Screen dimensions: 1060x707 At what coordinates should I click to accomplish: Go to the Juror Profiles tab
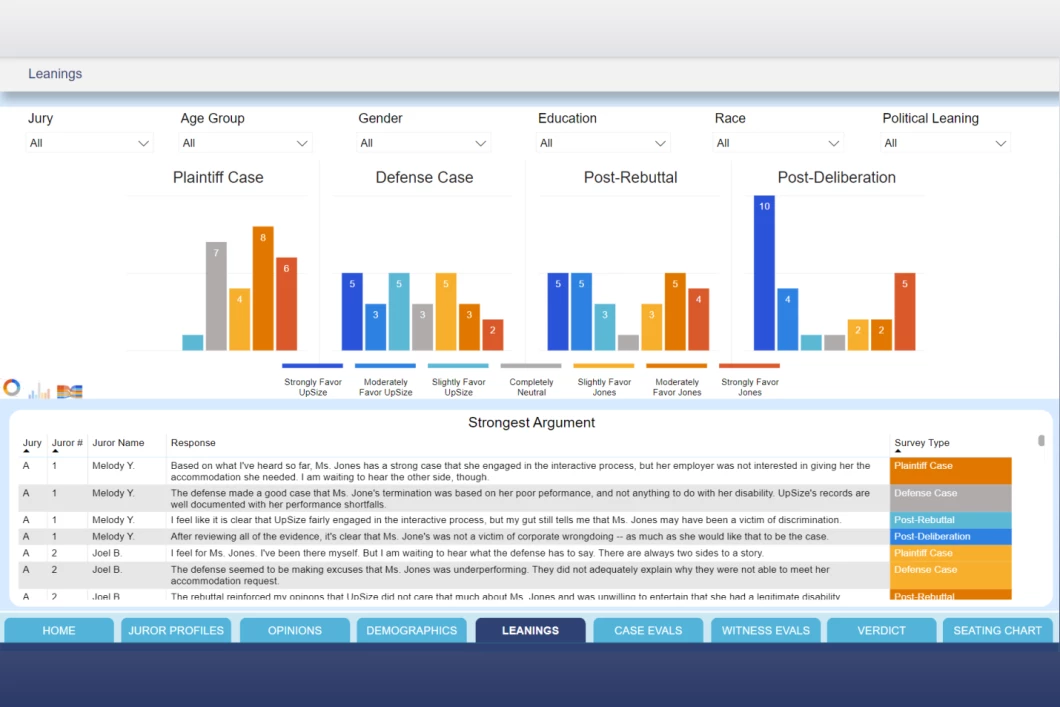[x=176, y=630]
